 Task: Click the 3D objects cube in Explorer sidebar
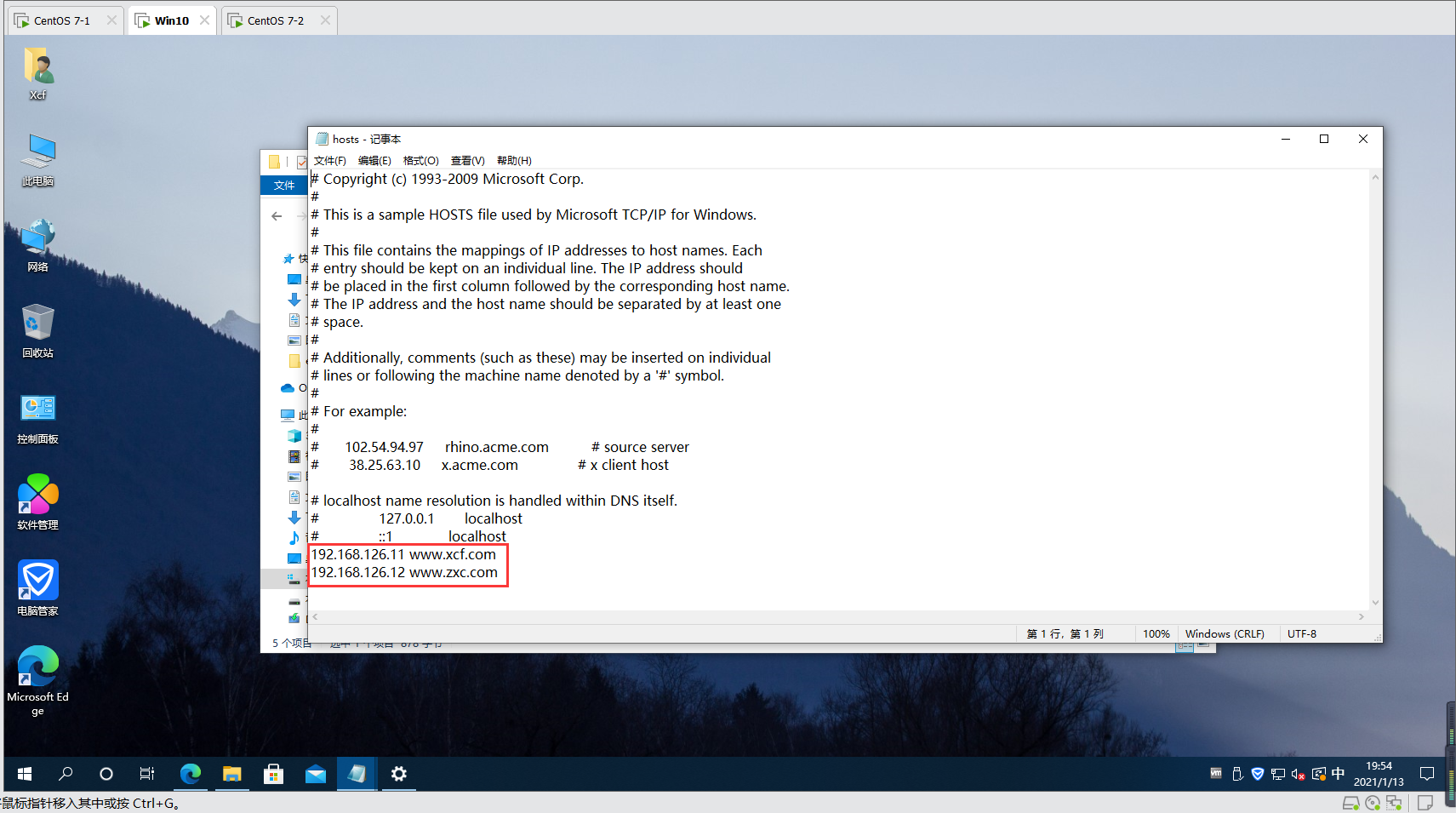(x=294, y=436)
